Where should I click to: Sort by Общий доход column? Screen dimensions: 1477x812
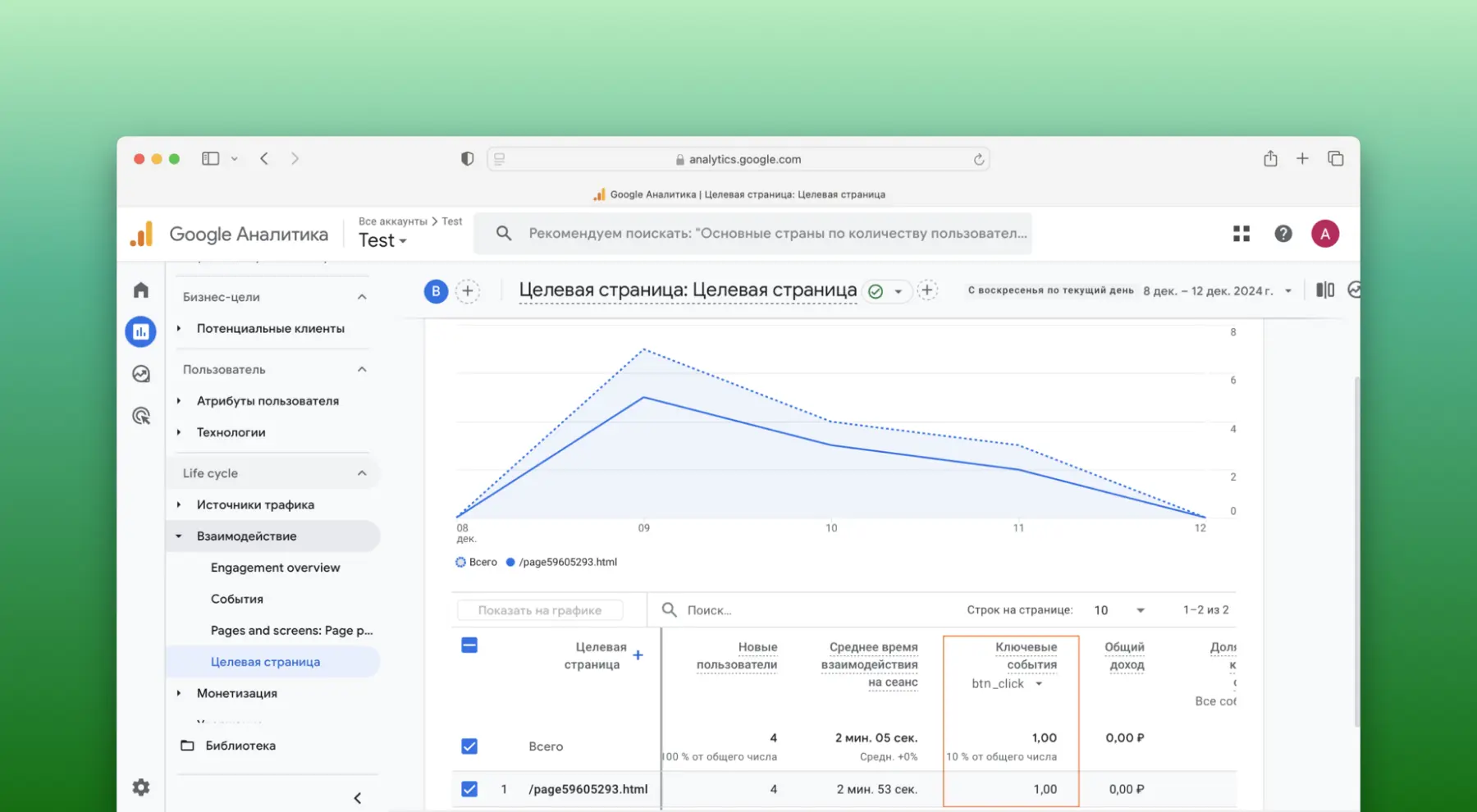click(x=1125, y=656)
